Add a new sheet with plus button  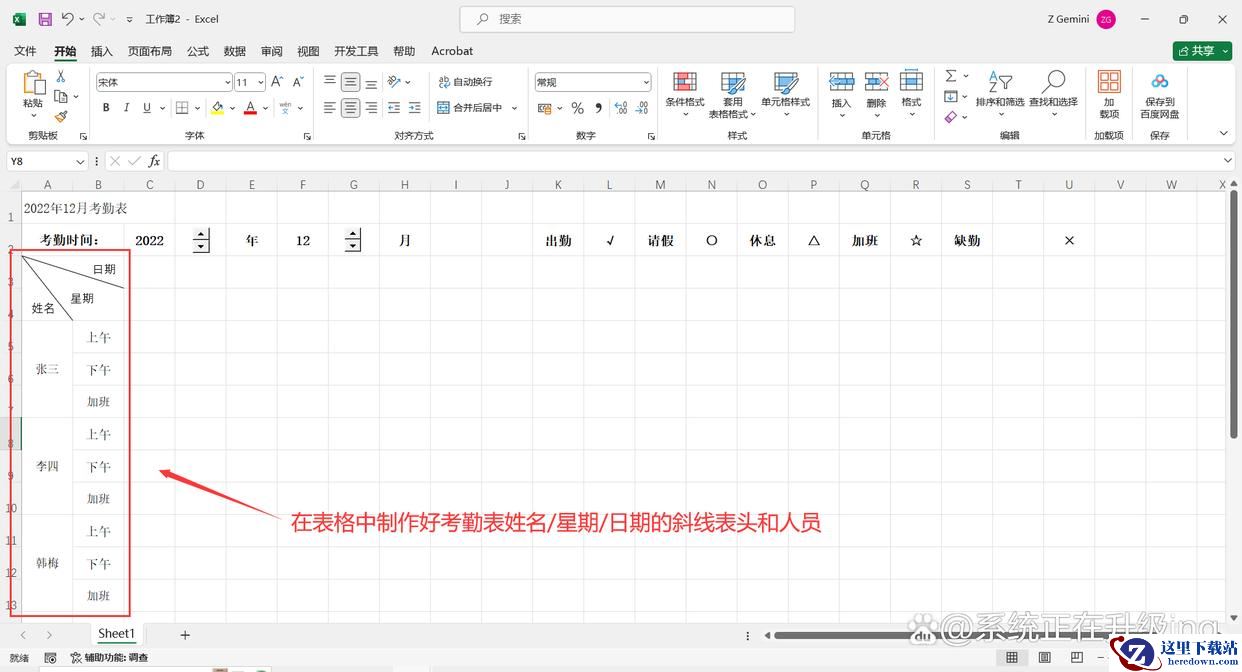[x=185, y=635]
